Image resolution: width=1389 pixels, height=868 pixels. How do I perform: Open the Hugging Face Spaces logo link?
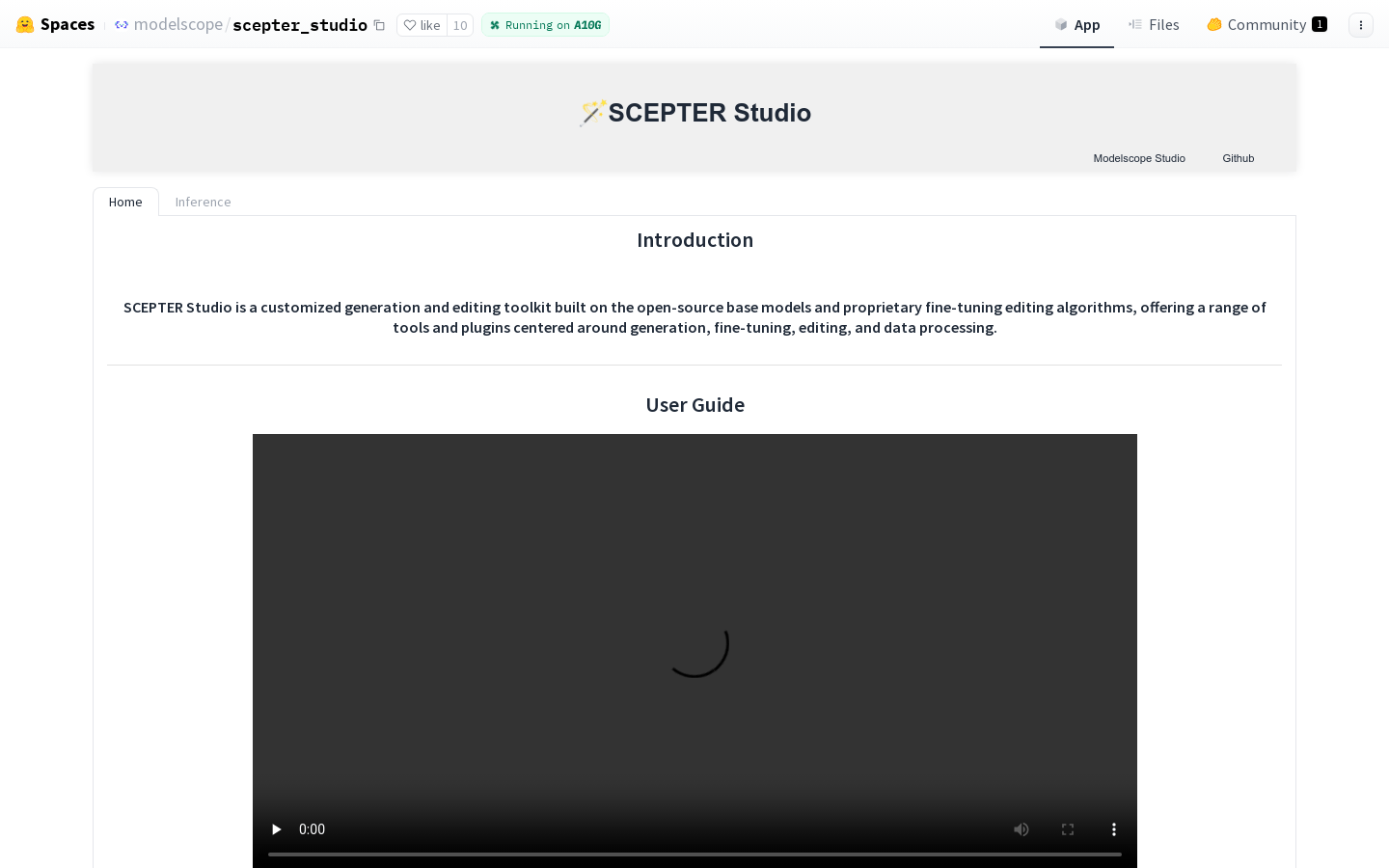pos(55,24)
